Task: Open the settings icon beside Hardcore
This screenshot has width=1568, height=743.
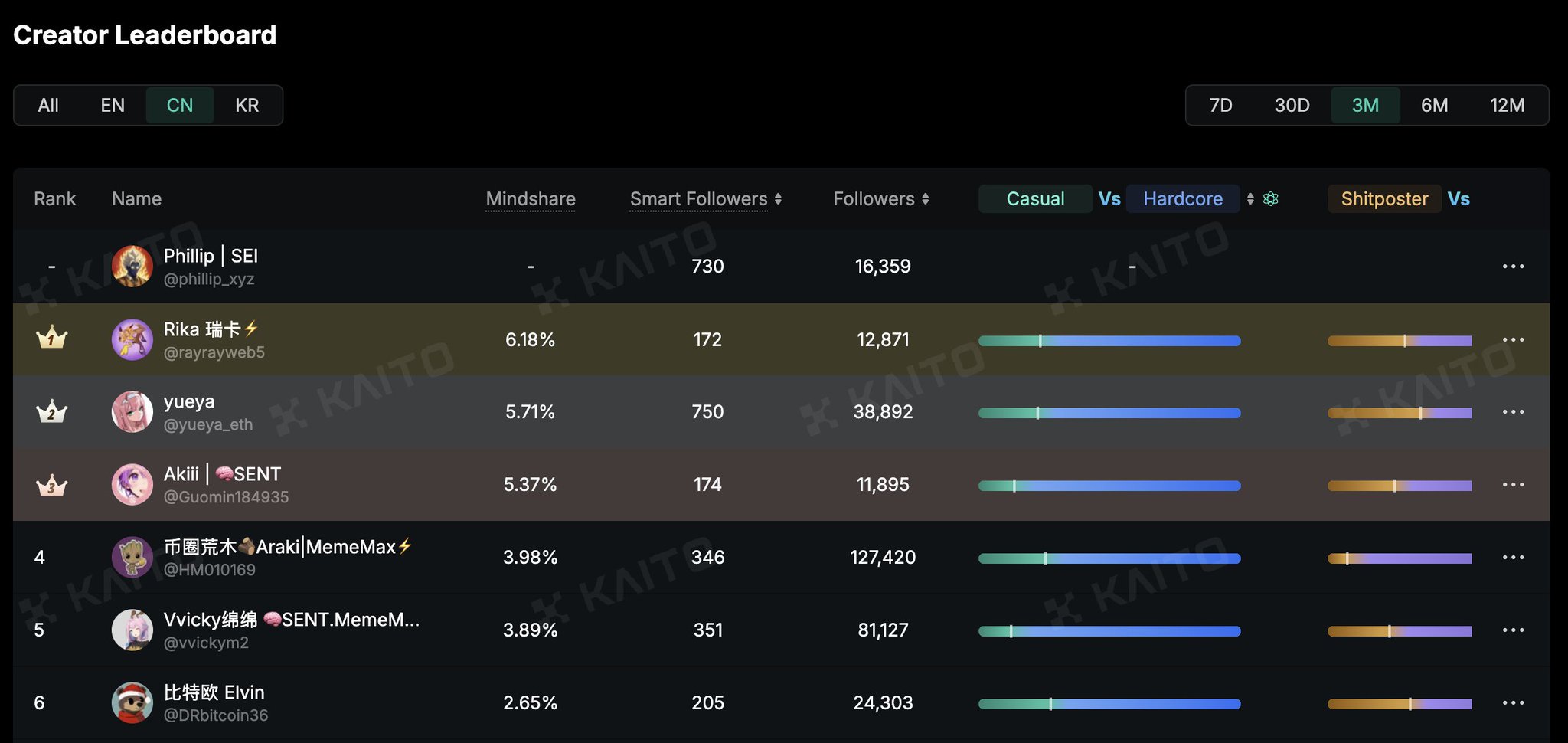Action: [1271, 199]
